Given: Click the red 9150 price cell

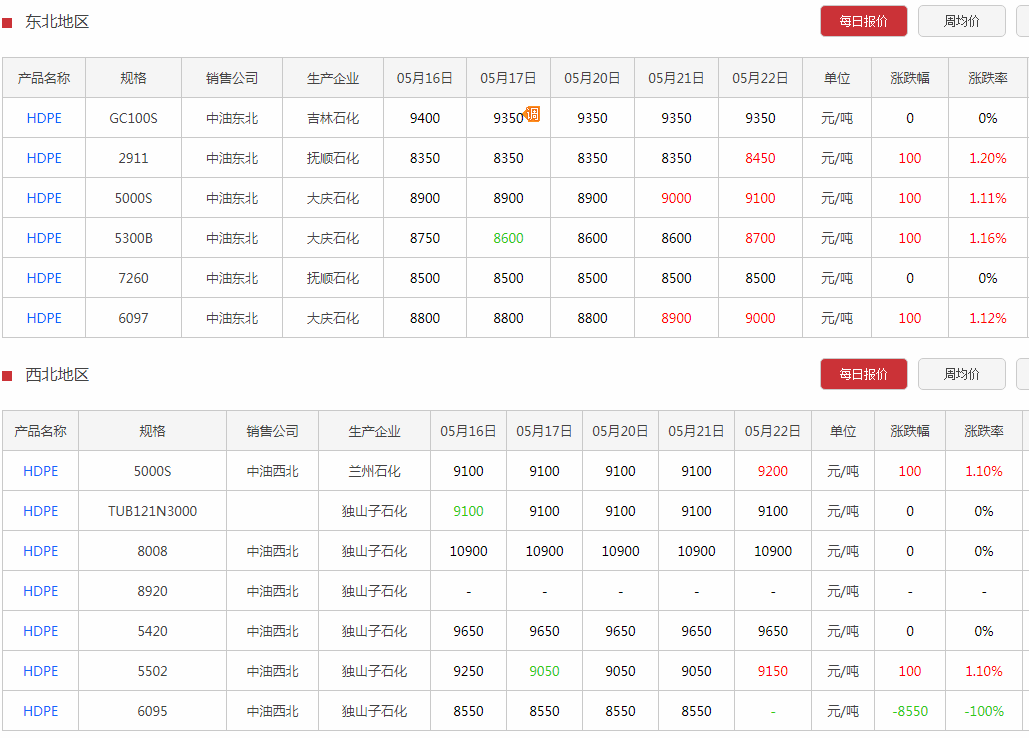Looking at the screenshot, I should click(x=773, y=671).
